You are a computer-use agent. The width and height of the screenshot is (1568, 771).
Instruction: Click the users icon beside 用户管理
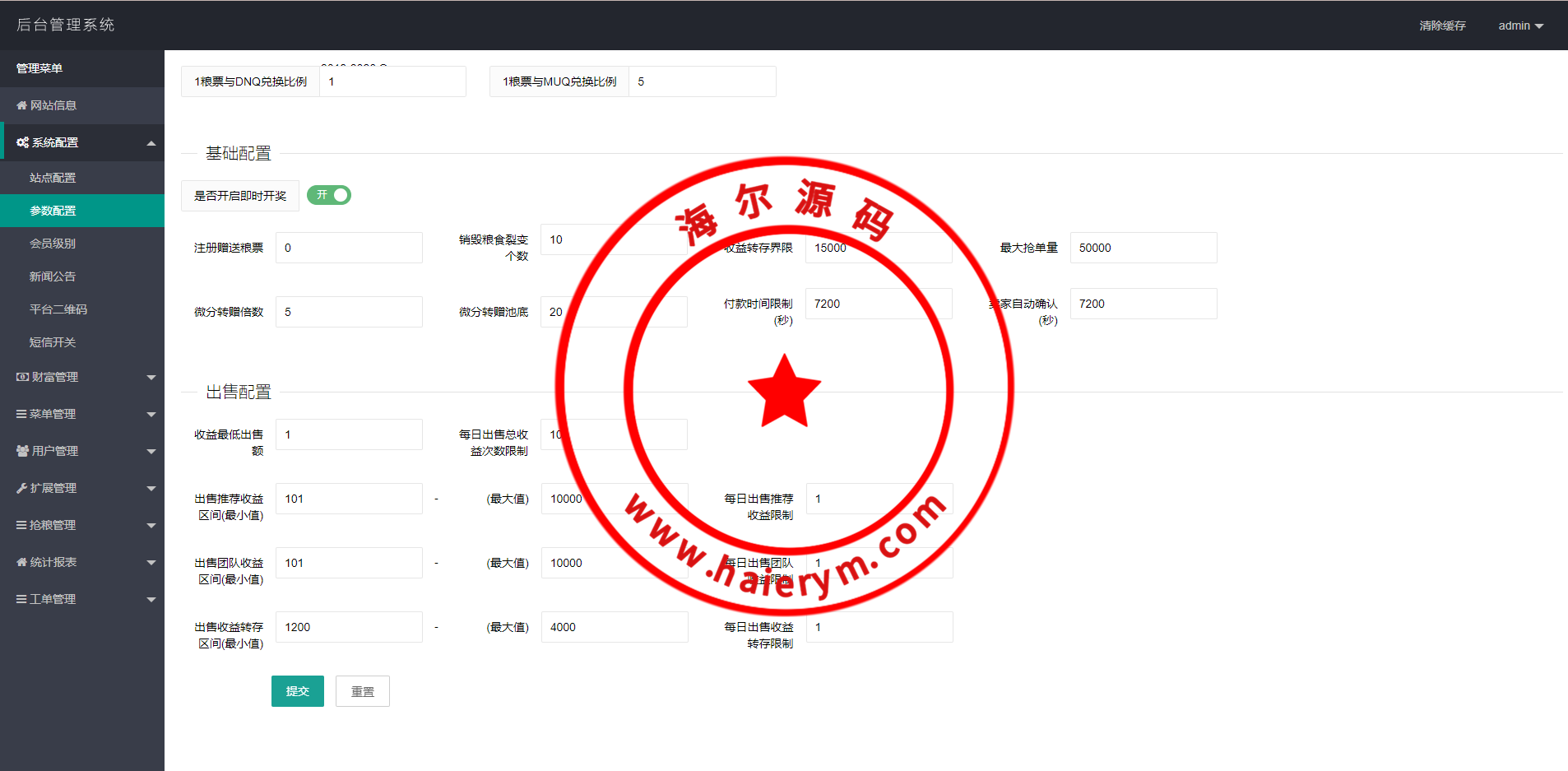pos(22,451)
